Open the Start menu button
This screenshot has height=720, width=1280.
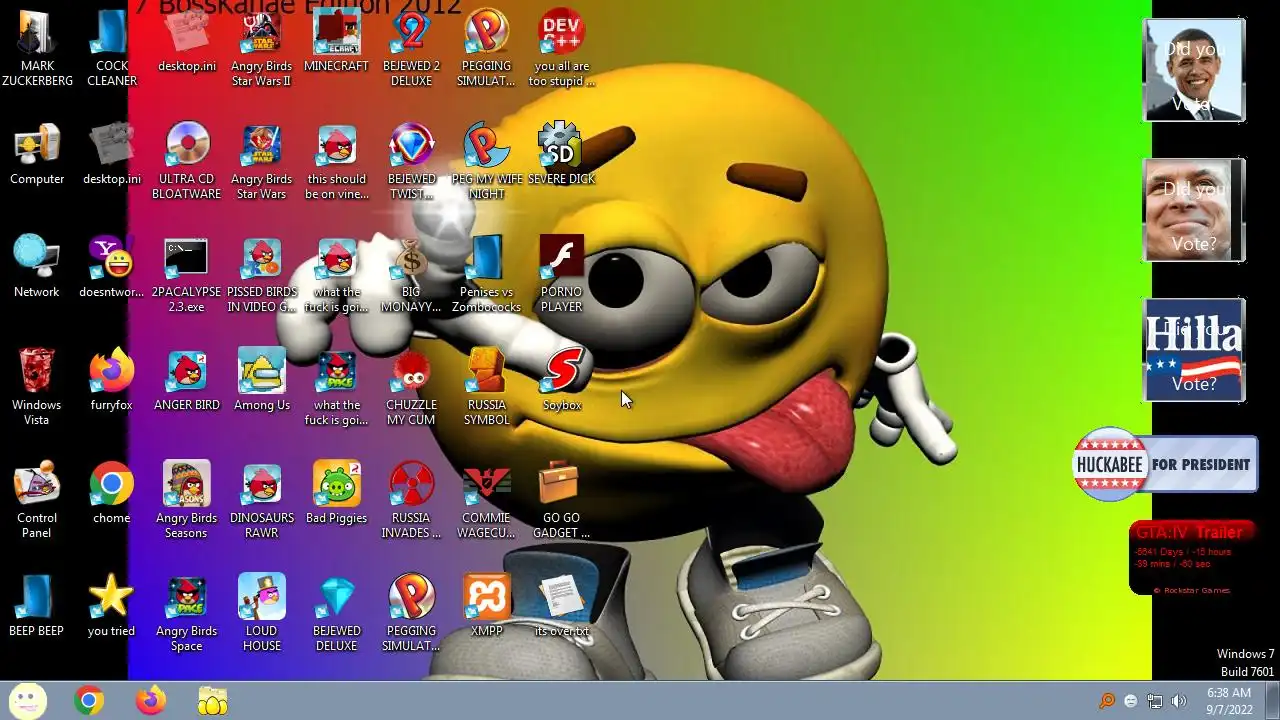coord(28,701)
